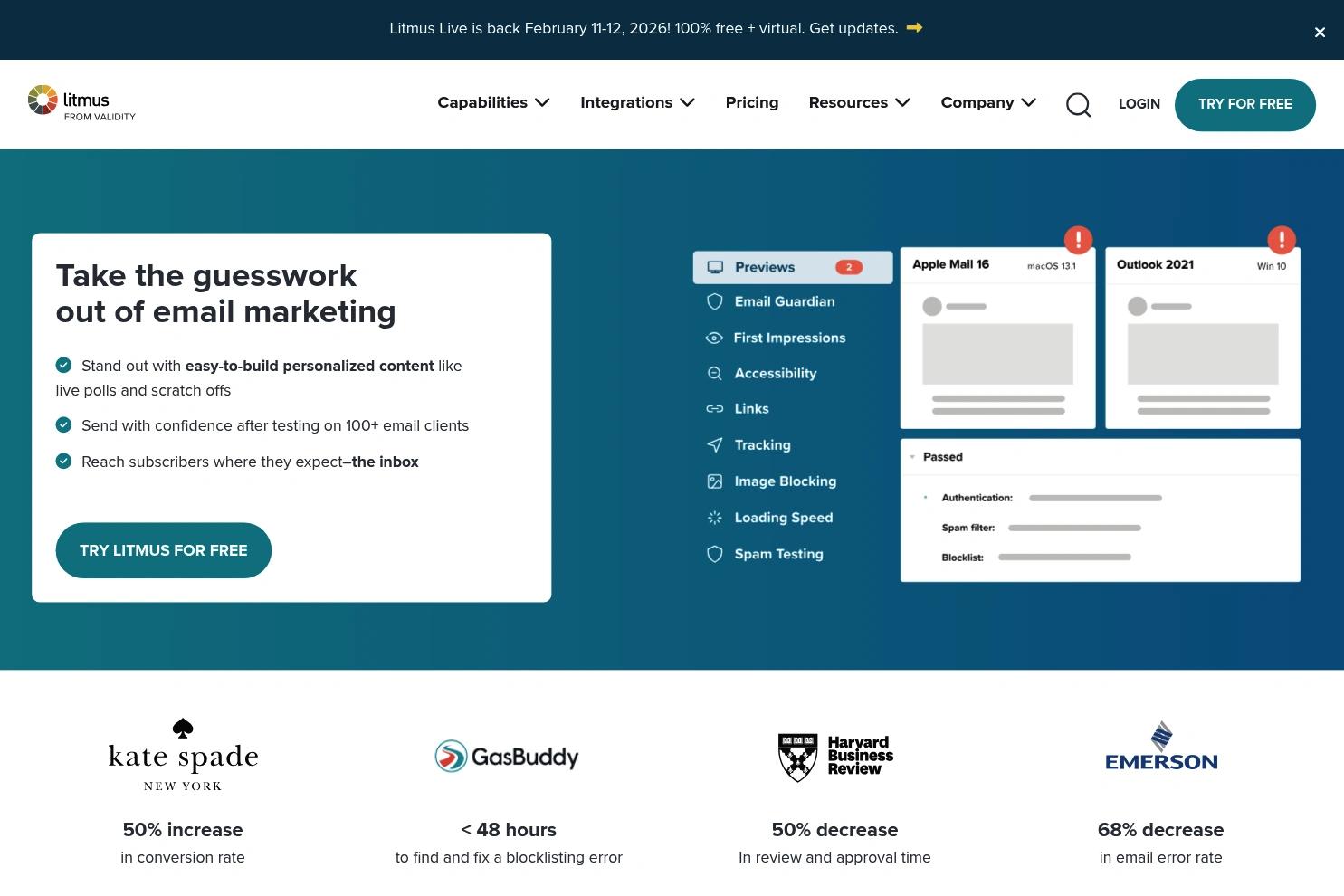The image size is (1344, 896).
Task: Click the TRY FOR FREE header button
Action: pyautogui.click(x=1245, y=104)
